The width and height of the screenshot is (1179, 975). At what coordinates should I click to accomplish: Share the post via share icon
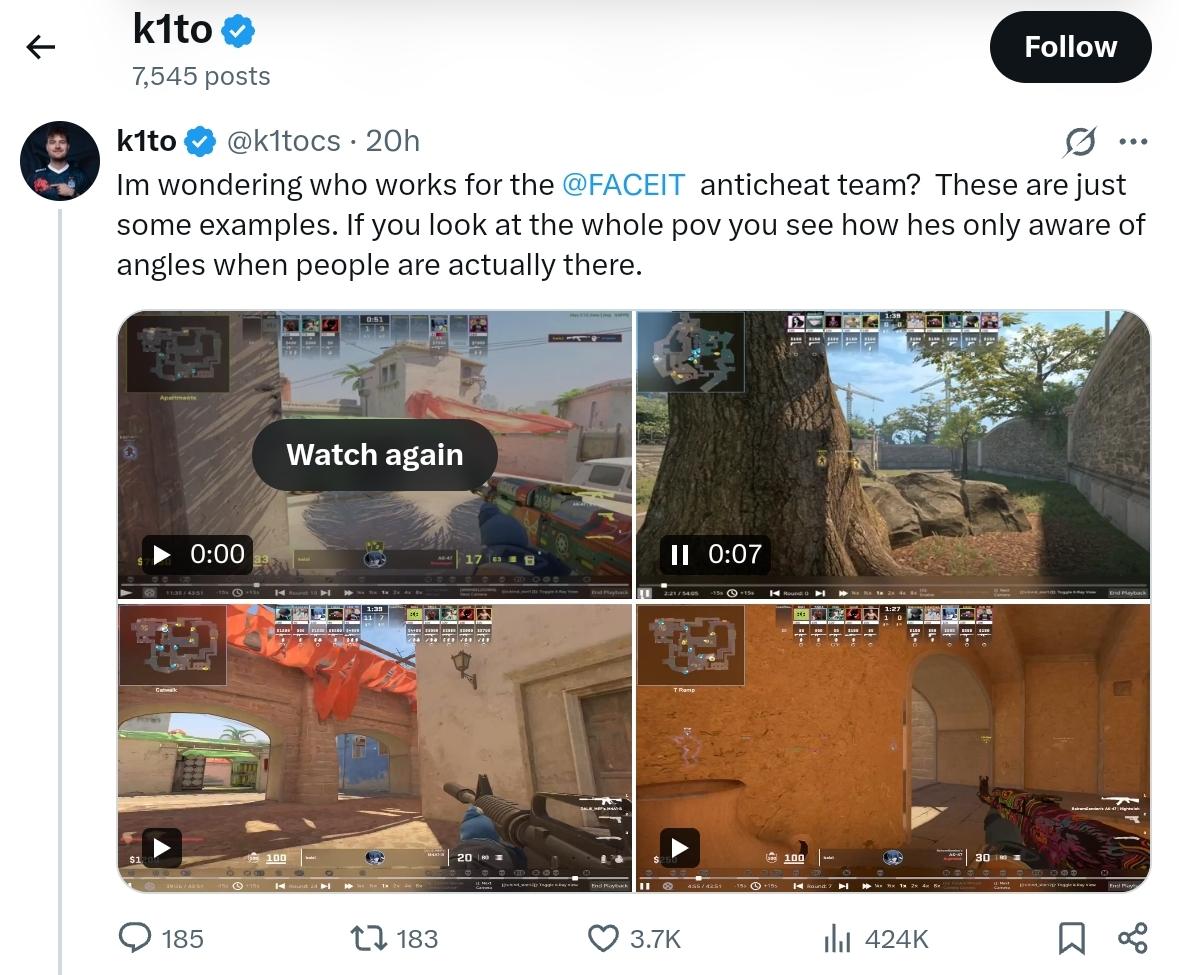pos(1132,938)
